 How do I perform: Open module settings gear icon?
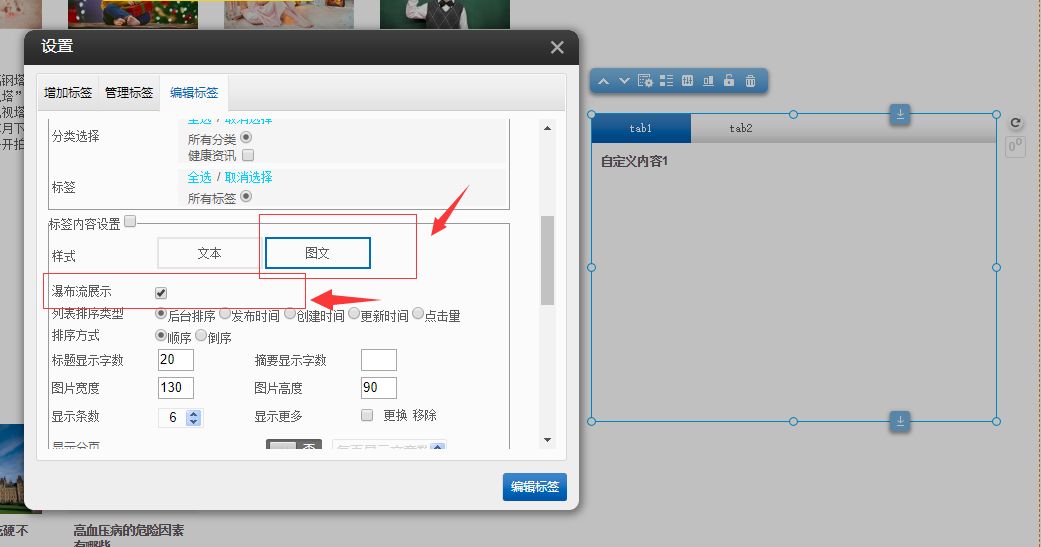click(x=645, y=81)
